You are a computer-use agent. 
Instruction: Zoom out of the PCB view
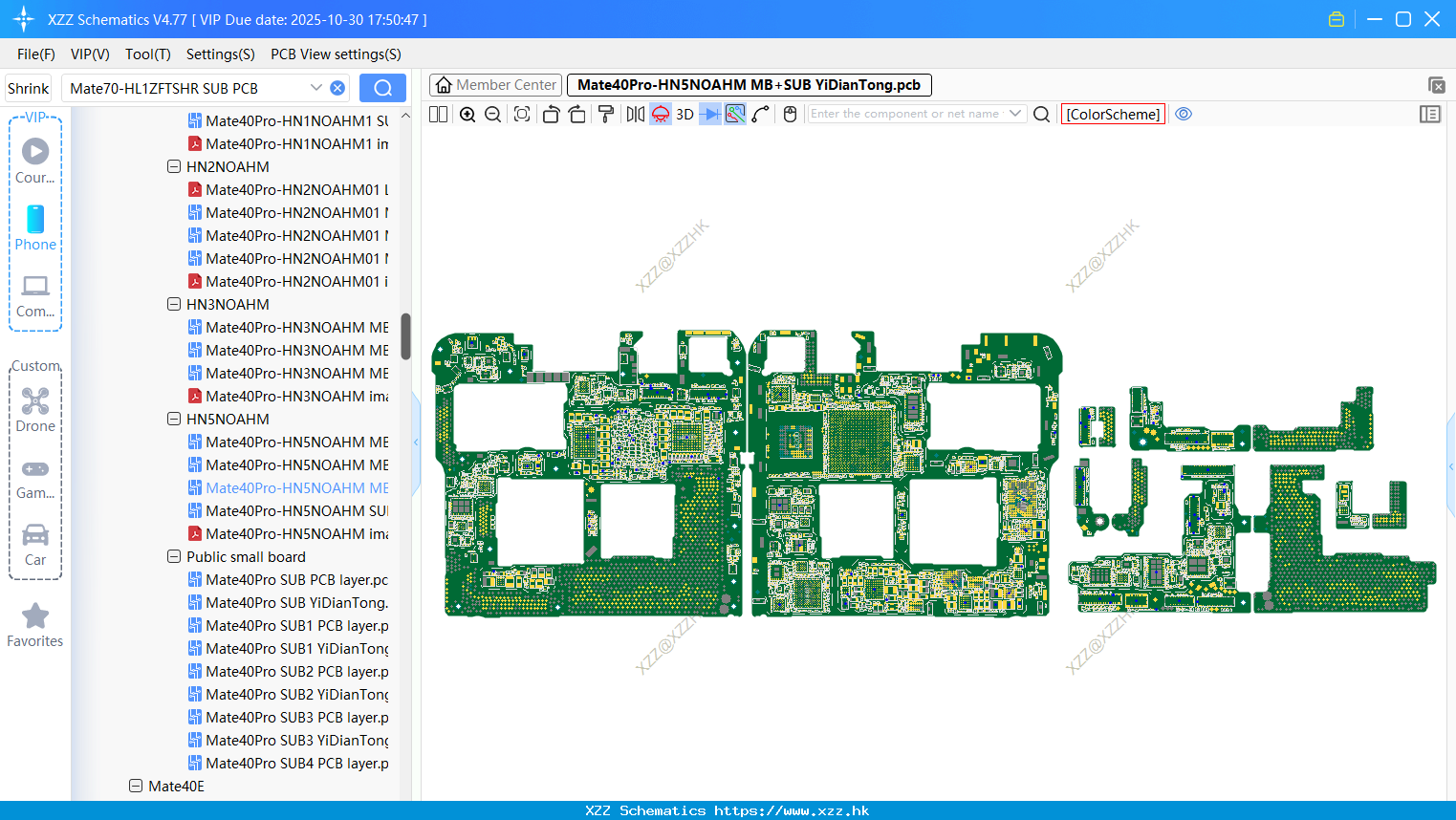[492, 114]
